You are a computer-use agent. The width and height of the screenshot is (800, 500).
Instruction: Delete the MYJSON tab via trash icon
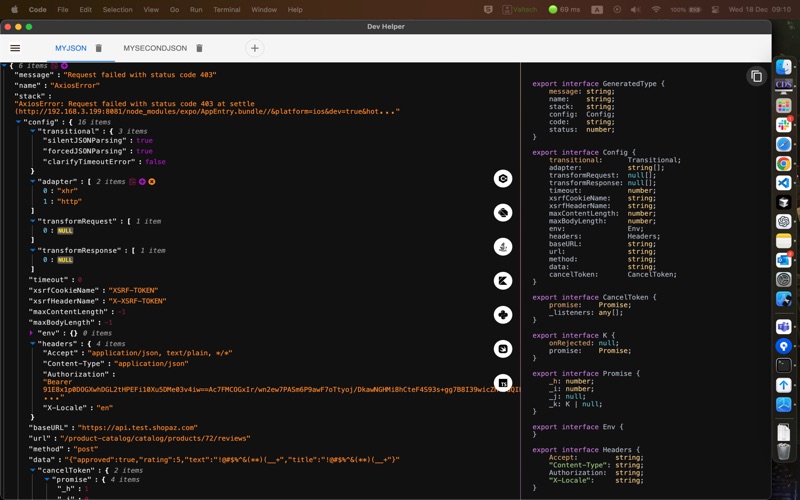point(98,48)
